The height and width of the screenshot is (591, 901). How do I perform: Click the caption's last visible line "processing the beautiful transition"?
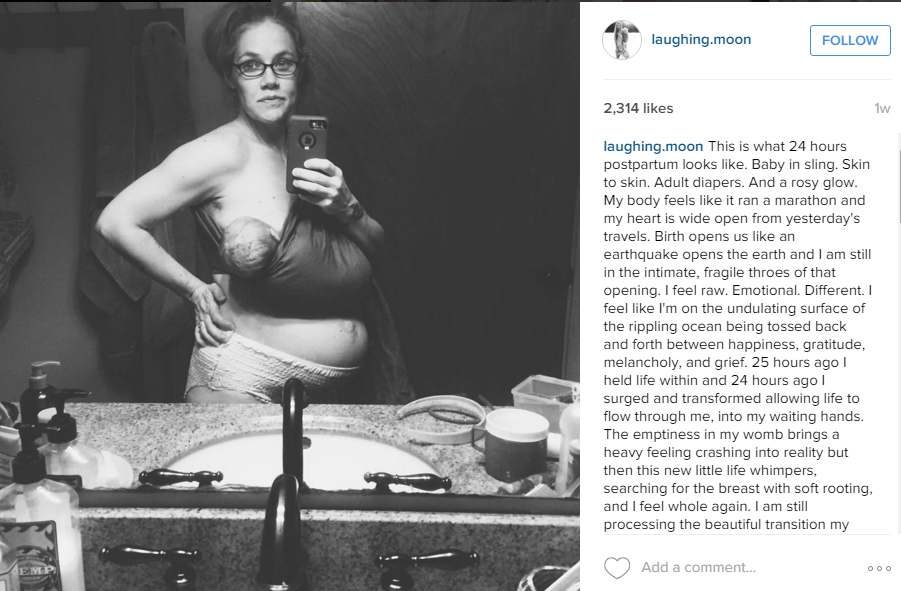pyautogui.click(x=726, y=524)
